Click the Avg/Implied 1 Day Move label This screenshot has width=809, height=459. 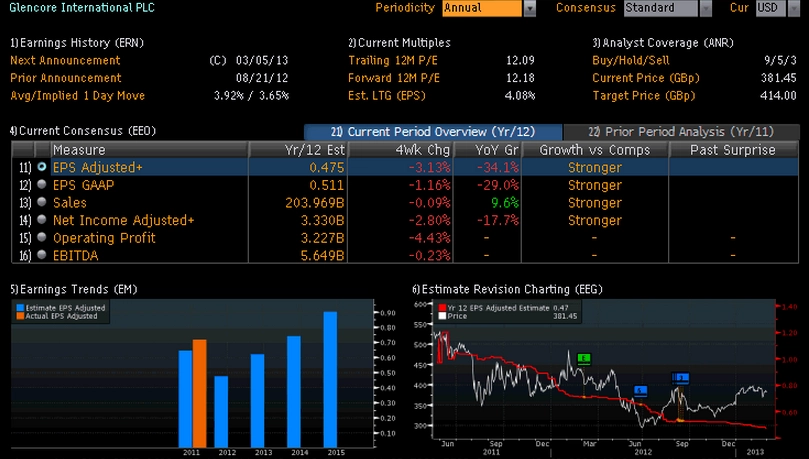(77, 95)
